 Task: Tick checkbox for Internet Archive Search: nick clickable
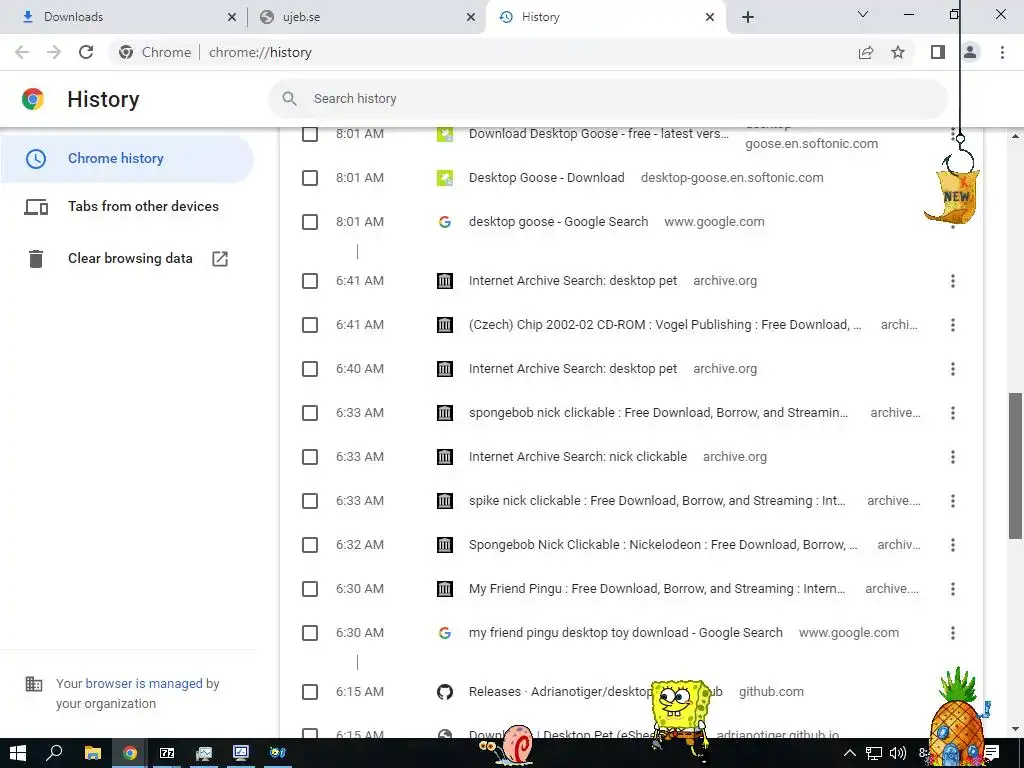pyautogui.click(x=310, y=457)
